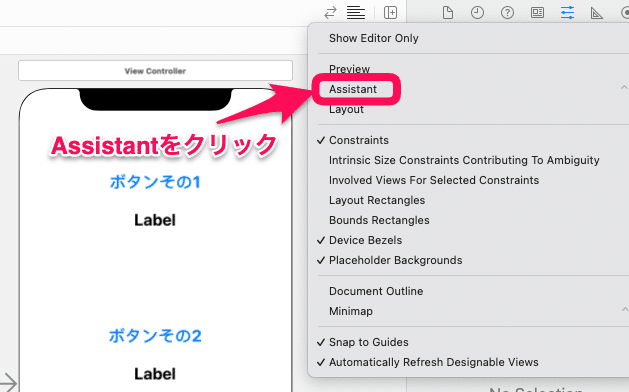
Task: Click the ボタンその2 button on canvas
Action: coord(155,336)
